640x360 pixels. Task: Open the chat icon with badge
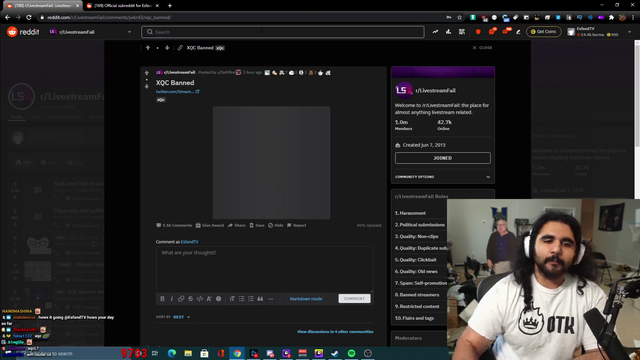coord(492,31)
